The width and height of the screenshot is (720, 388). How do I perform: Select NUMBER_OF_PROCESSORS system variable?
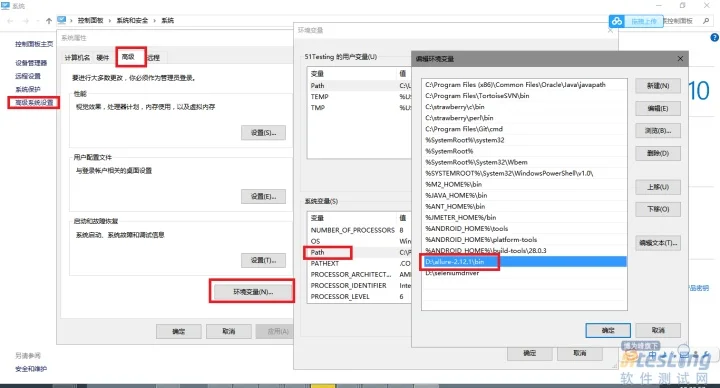pyautogui.click(x=360, y=230)
